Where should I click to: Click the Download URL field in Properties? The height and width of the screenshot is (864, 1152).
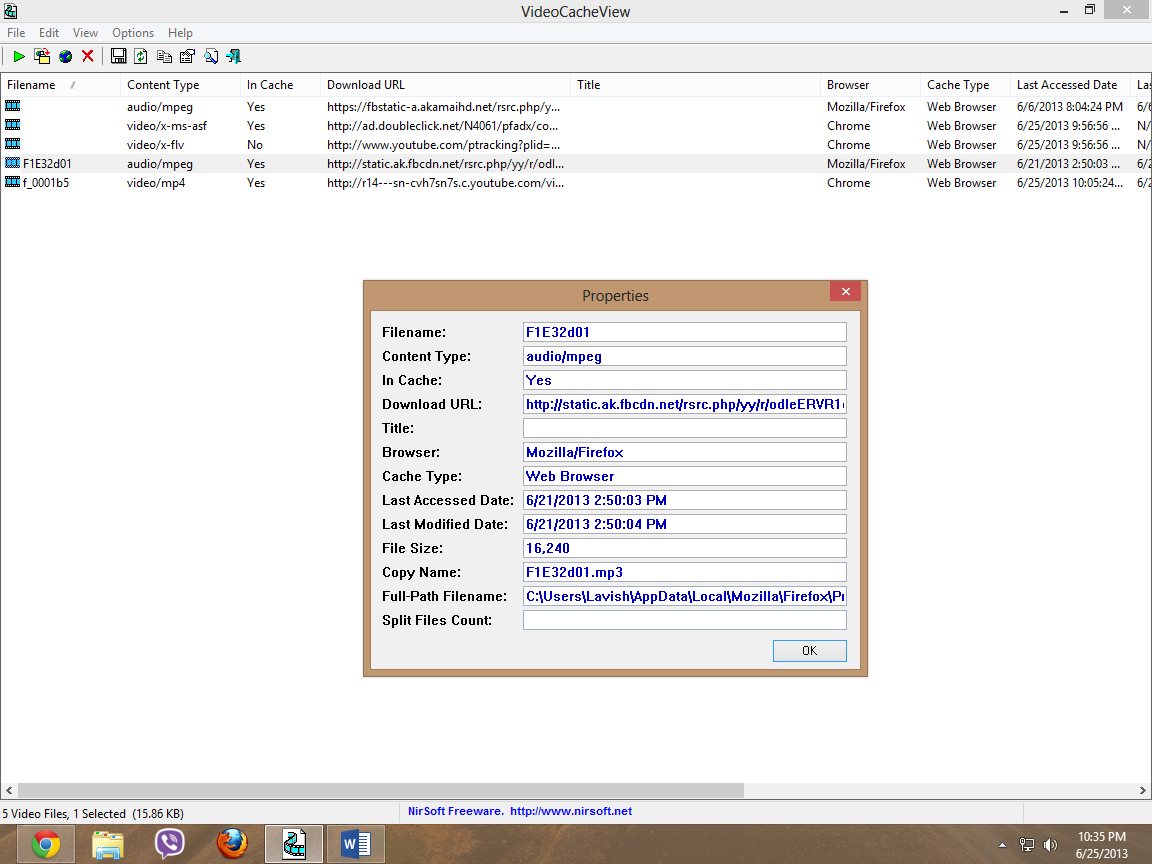click(685, 404)
